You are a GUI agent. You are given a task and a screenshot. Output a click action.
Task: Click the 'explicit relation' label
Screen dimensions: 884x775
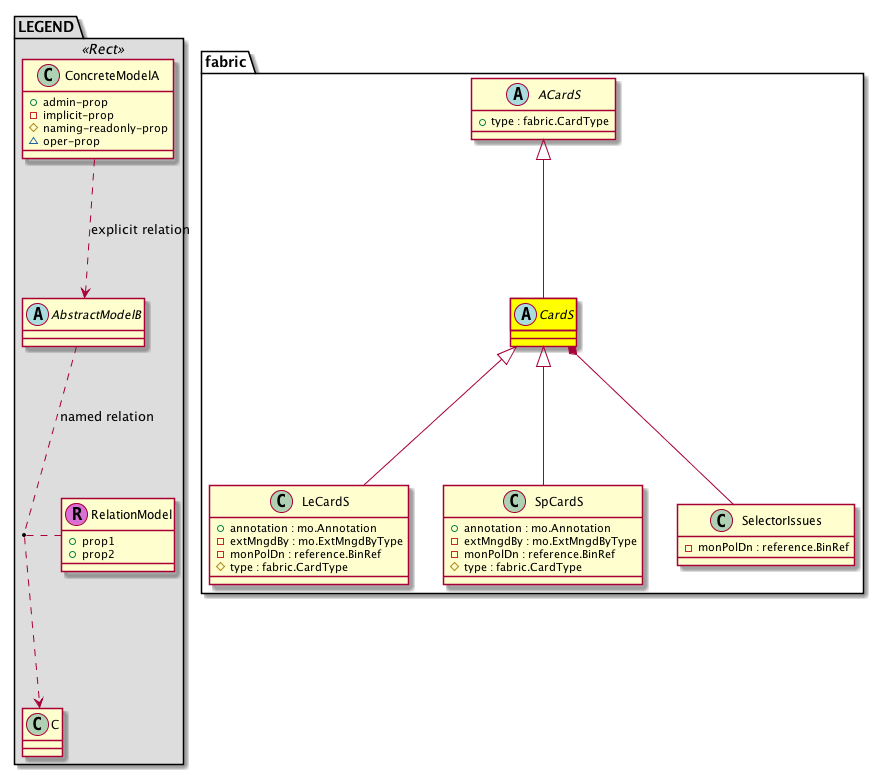(140, 230)
